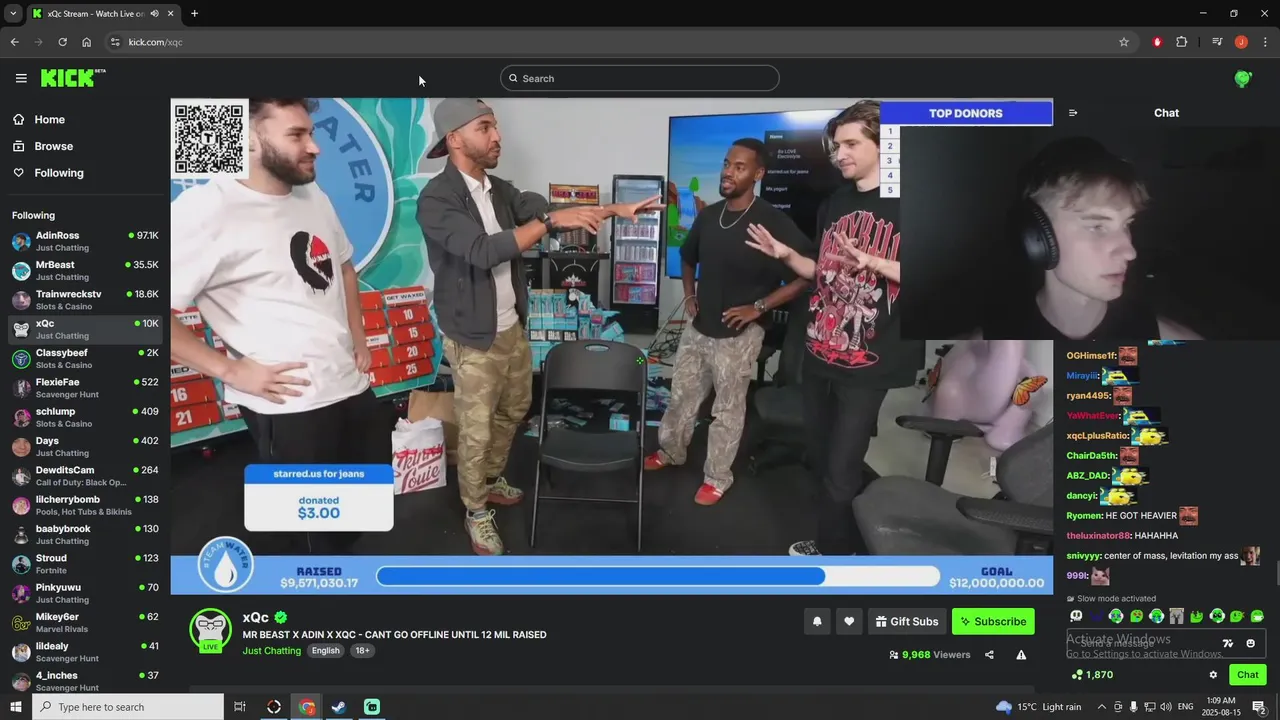Open the emoji picker in chat box
The width and height of the screenshot is (1280, 720).
1250,644
